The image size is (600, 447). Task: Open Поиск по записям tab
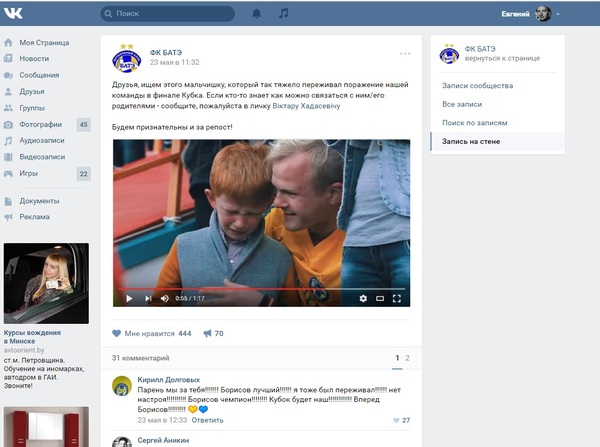[x=474, y=123]
